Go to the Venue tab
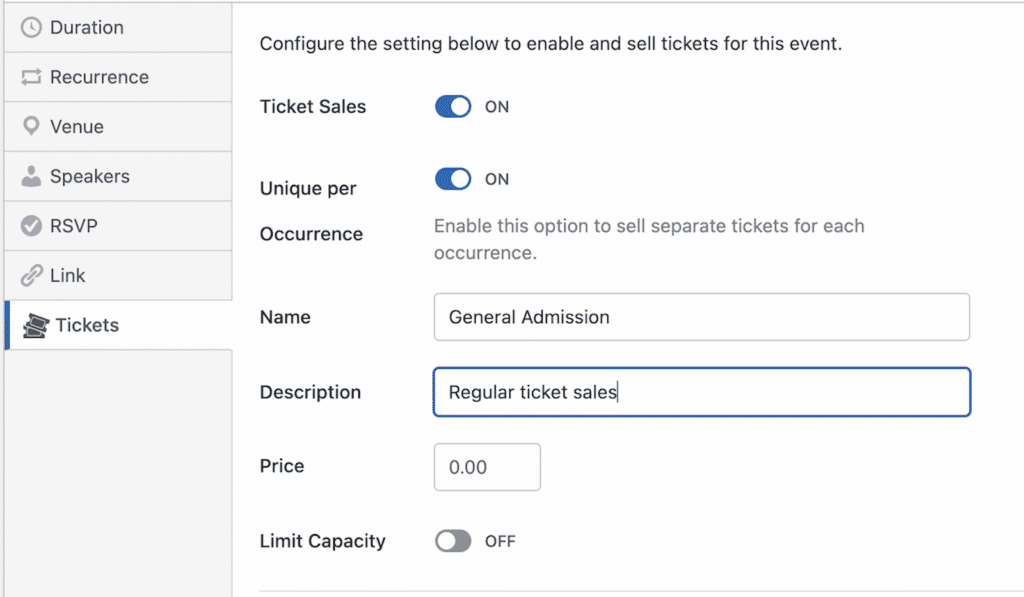Screen dimensions: 1024x597 pyautogui.click(x=77, y=127)
